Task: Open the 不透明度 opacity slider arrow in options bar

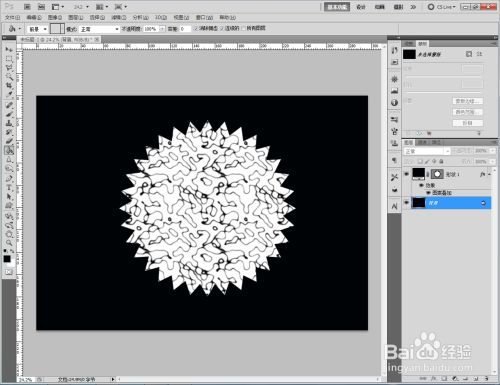Action: (162, 29)
